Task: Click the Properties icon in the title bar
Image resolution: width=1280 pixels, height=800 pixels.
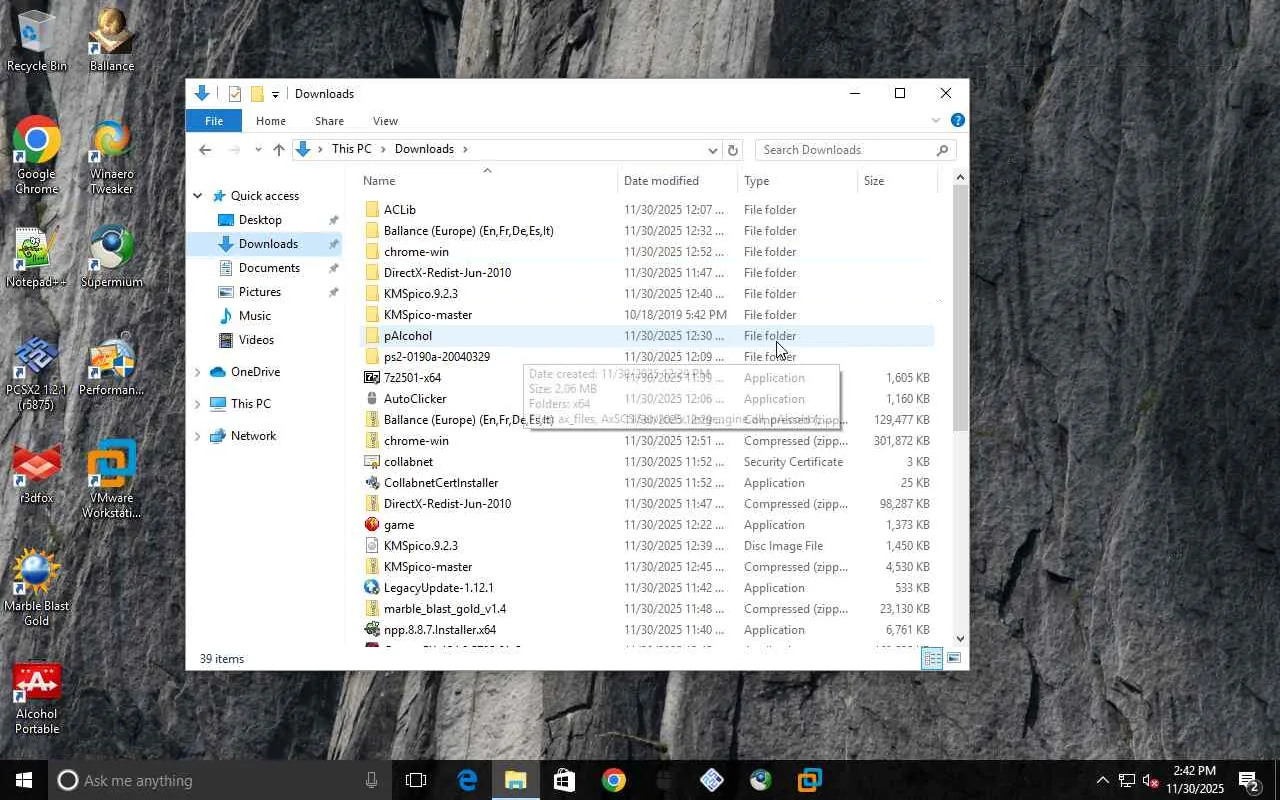Action: (x=235, y=94)
